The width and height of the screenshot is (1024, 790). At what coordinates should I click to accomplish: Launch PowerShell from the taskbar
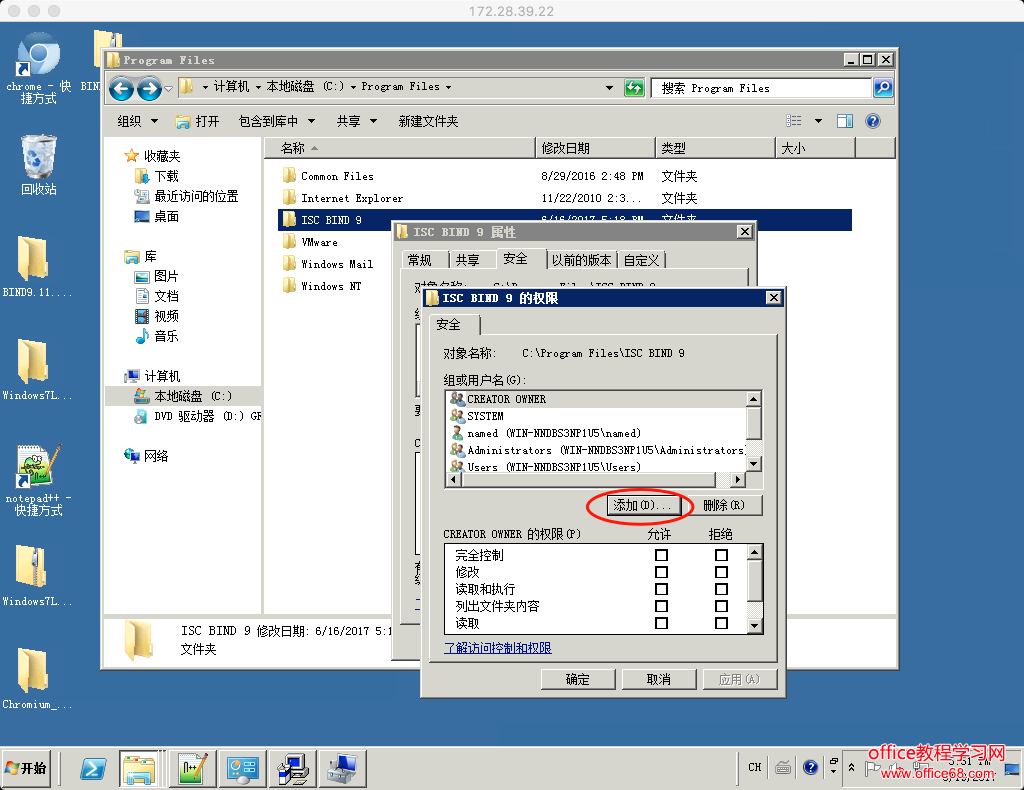(93, 768)
